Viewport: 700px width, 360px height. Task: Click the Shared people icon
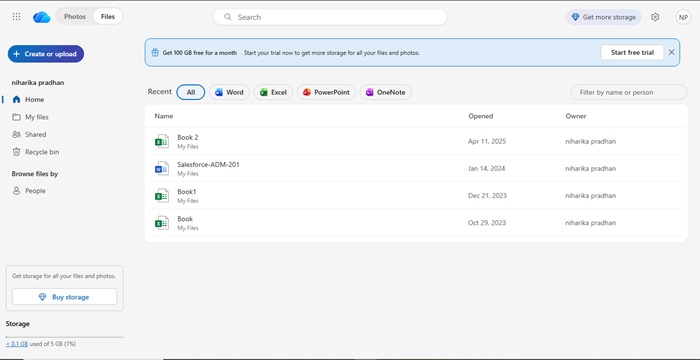(x=17, y=134)
